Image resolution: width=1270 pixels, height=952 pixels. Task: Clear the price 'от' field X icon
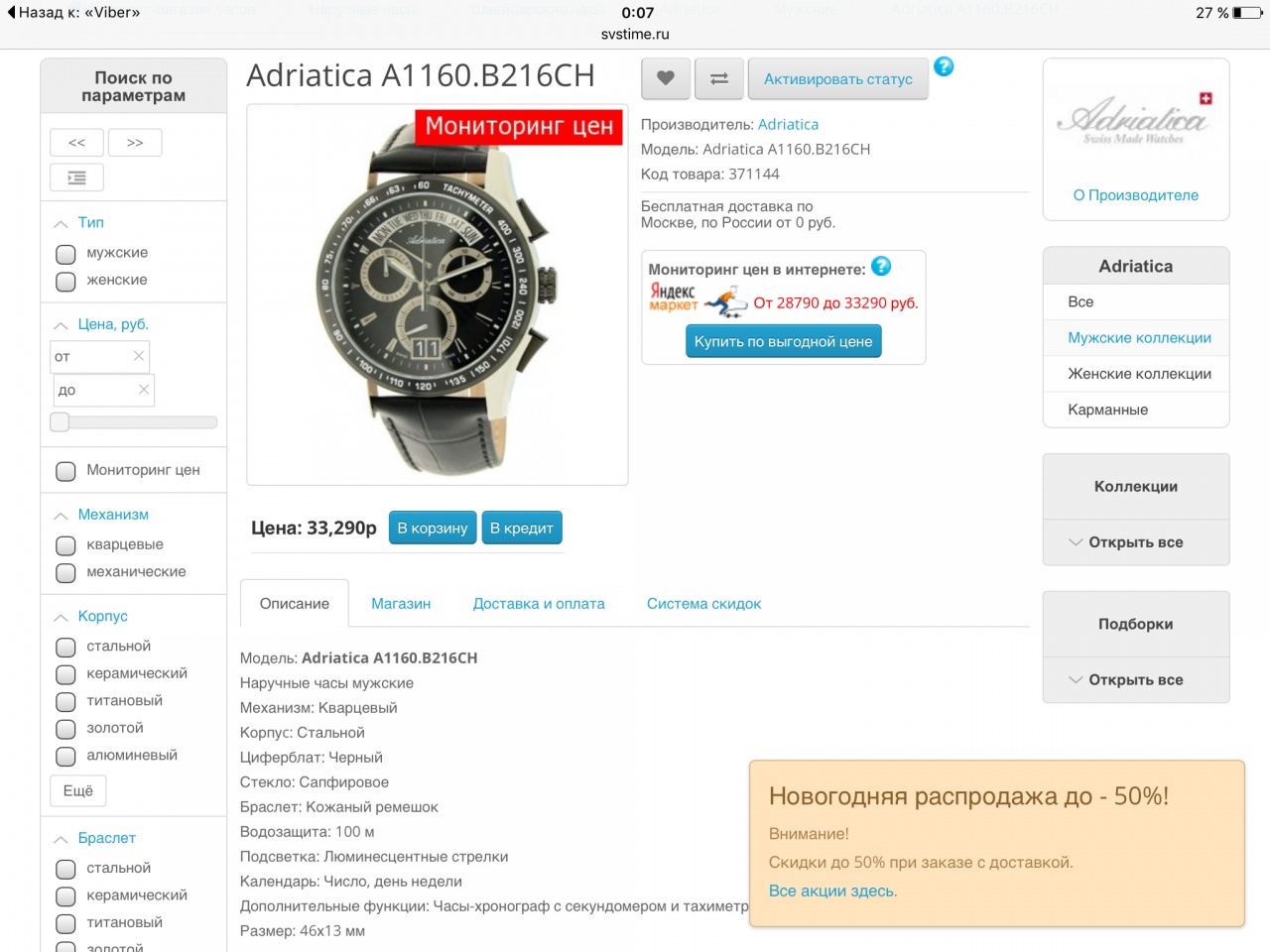[x=139, y=356]
